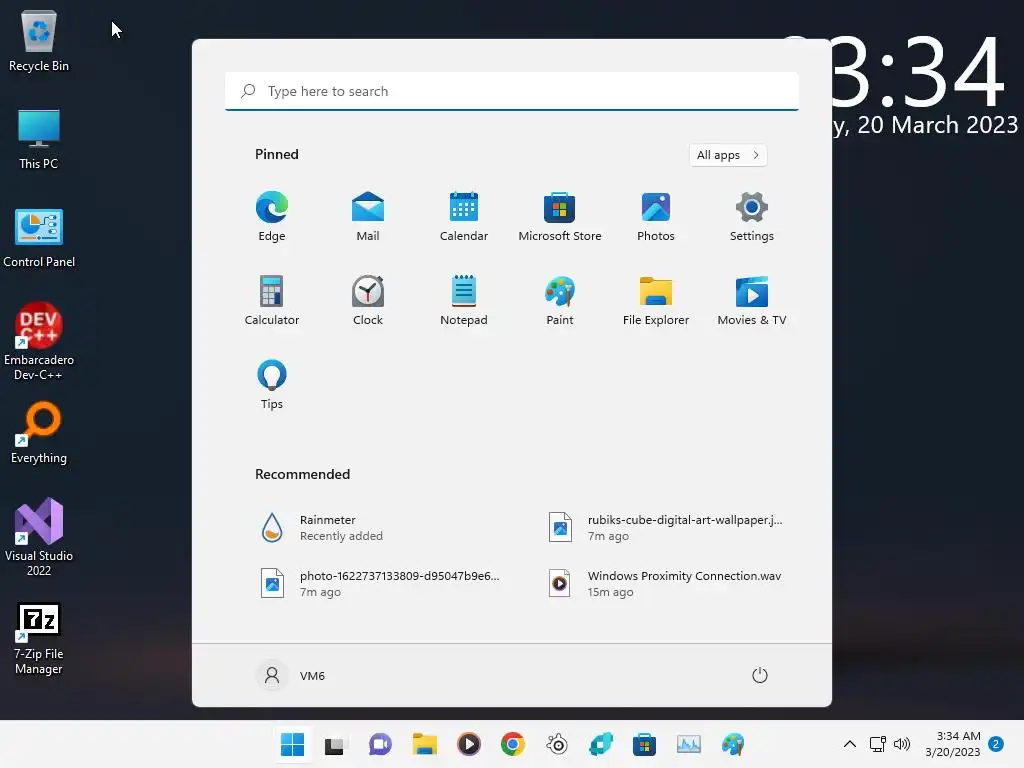Open the Clock app
This screenshot has width=1024, height=768.
pyautogui.click(x=368, y=300)
